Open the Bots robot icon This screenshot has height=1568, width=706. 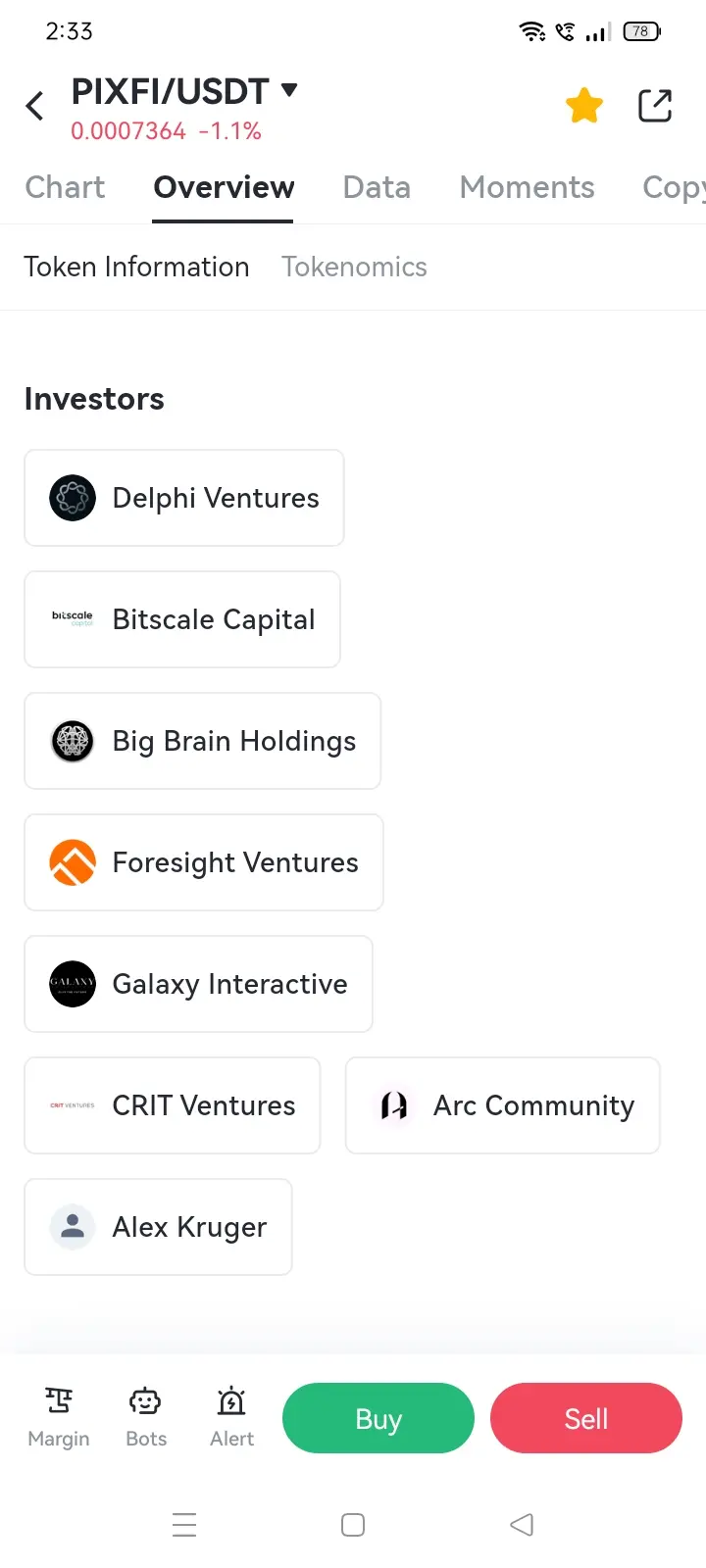coord(146,1401)
